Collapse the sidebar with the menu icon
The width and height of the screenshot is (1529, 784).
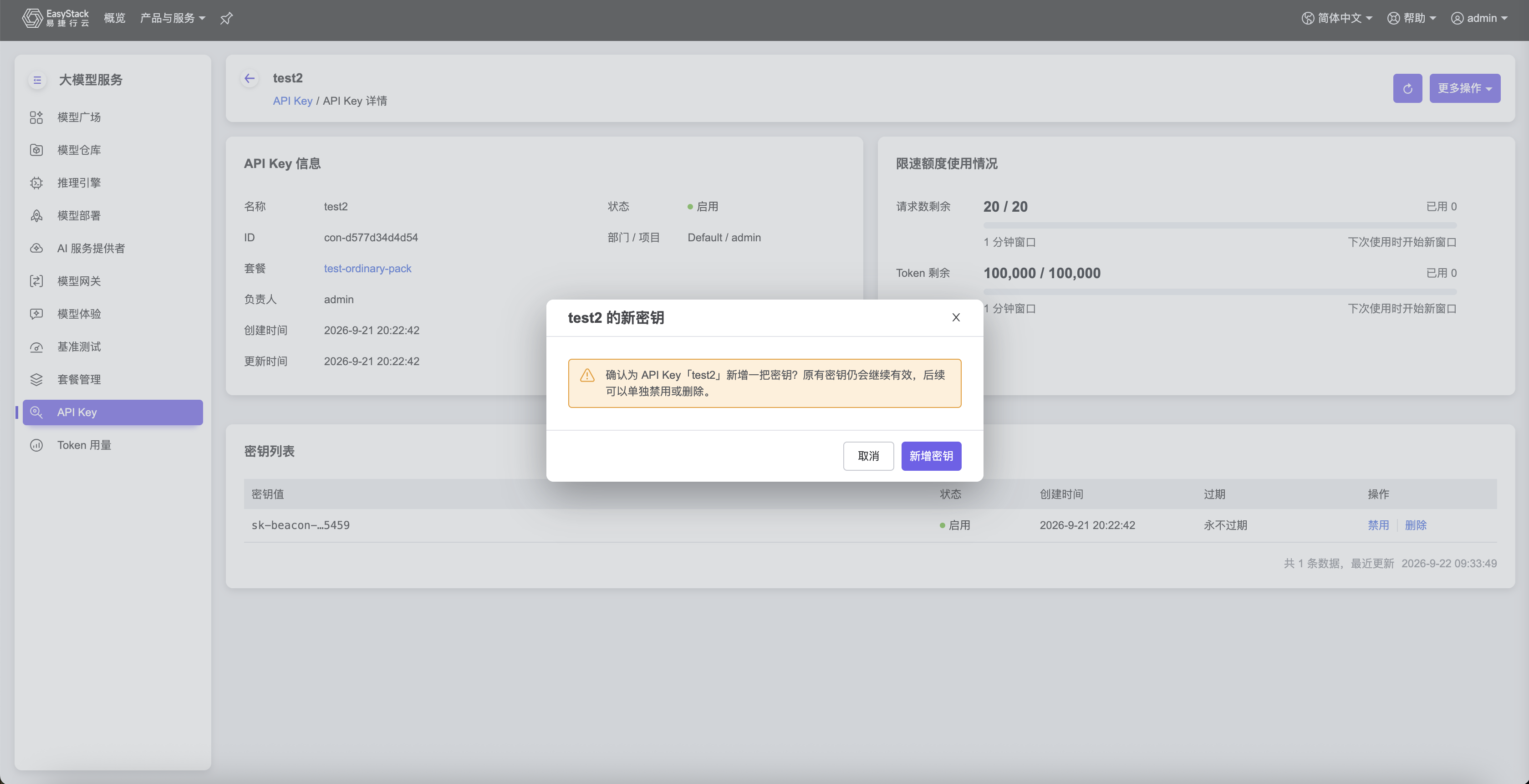(x=37, y=80)
